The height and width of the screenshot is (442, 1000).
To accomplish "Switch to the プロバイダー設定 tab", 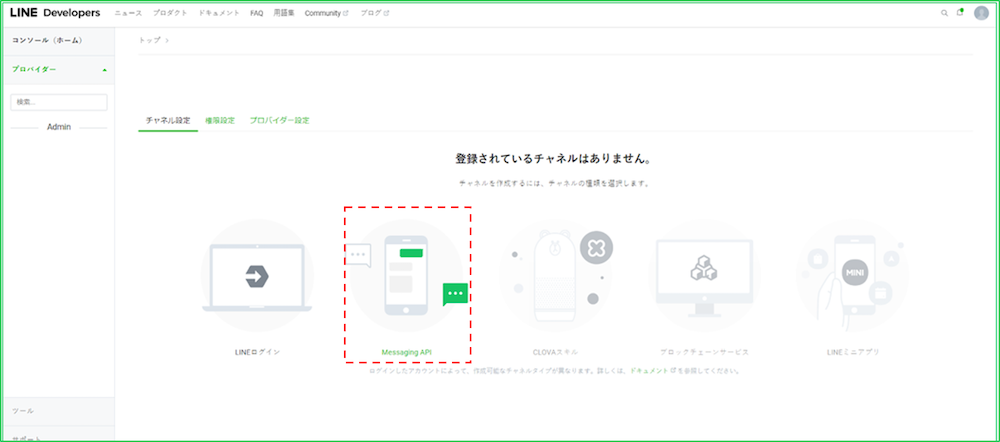I will (279, 121).
